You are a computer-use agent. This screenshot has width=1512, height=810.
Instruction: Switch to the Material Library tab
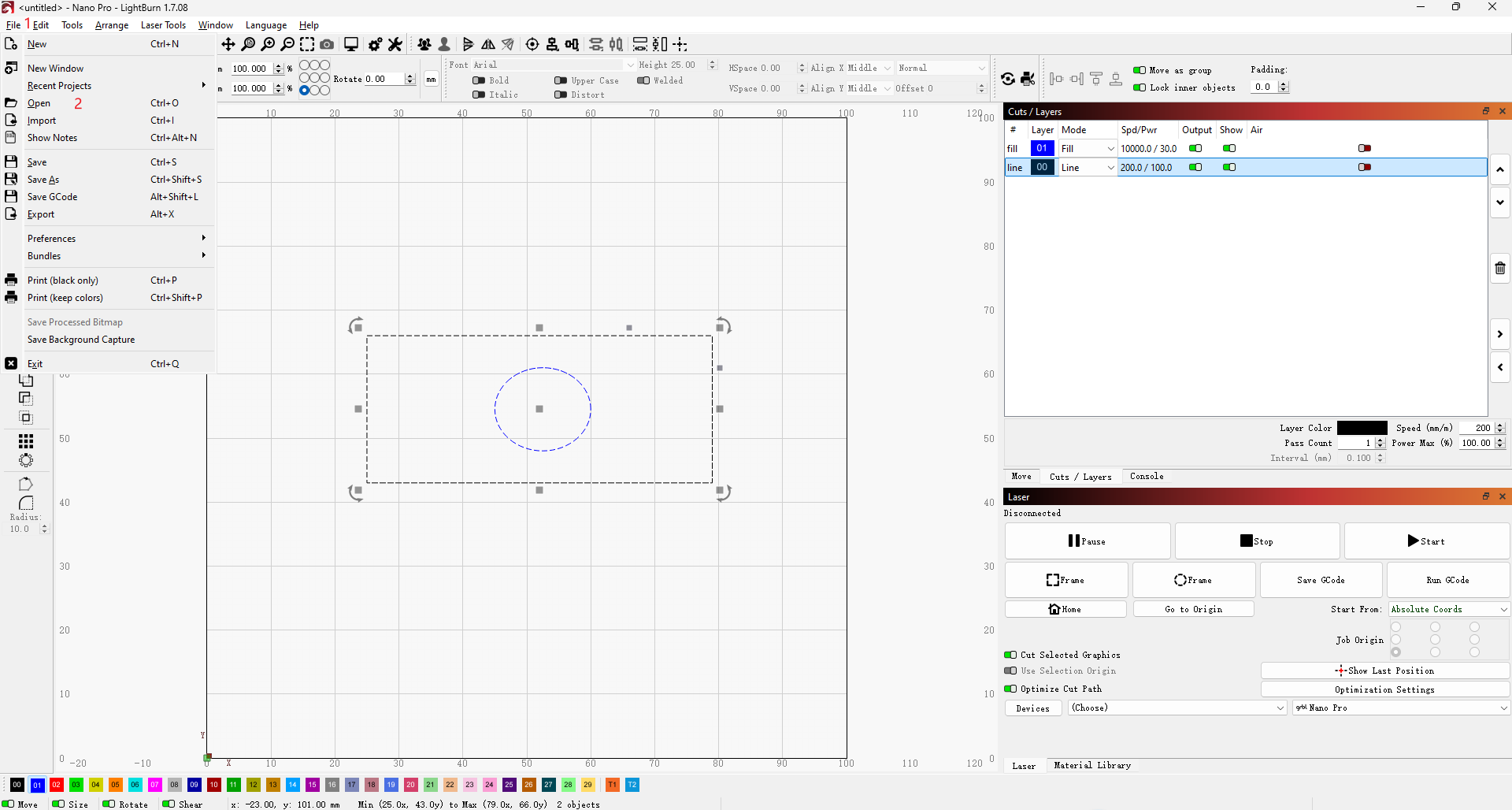(x=1092, y=765)
